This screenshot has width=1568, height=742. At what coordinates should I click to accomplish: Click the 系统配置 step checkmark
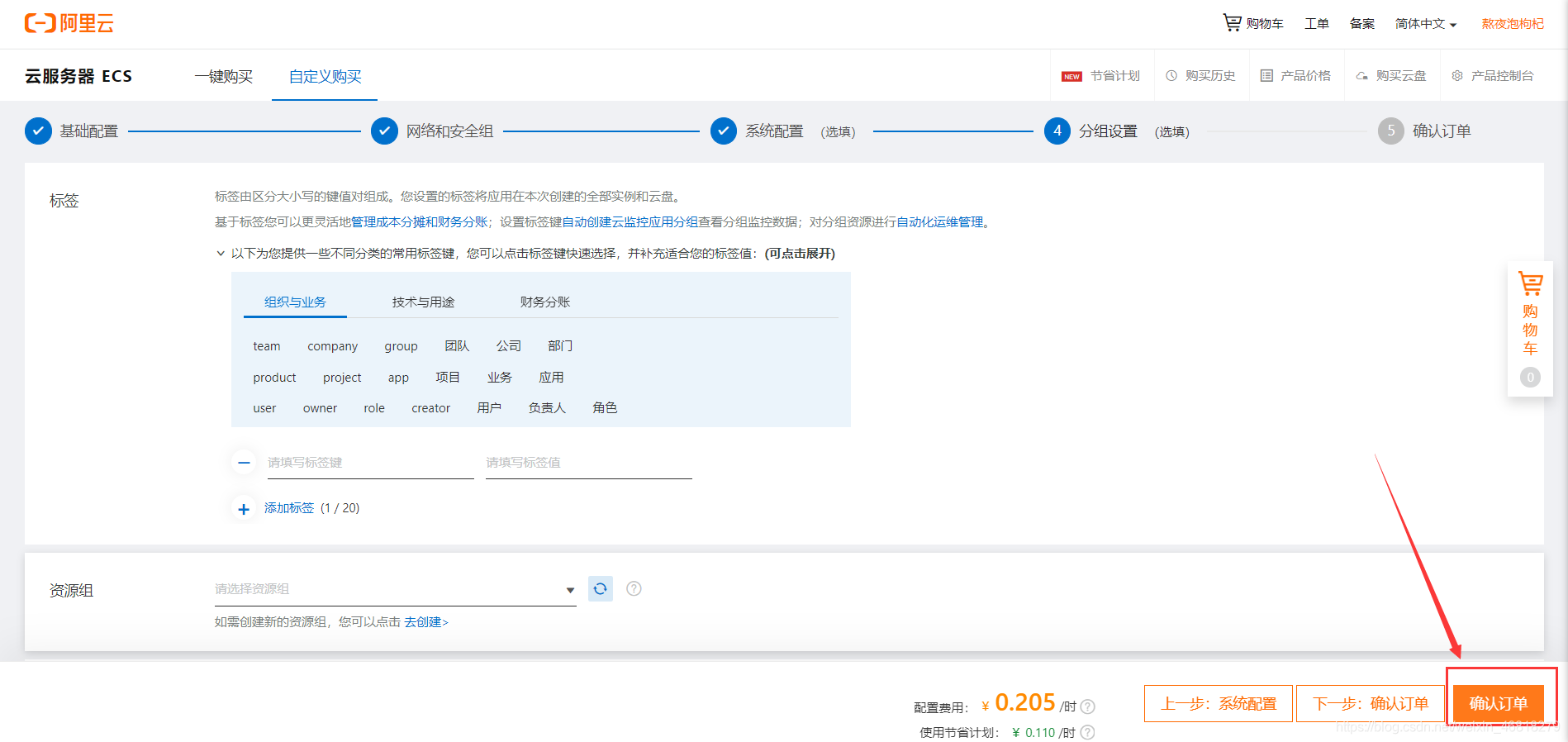(x=724, y=131)
